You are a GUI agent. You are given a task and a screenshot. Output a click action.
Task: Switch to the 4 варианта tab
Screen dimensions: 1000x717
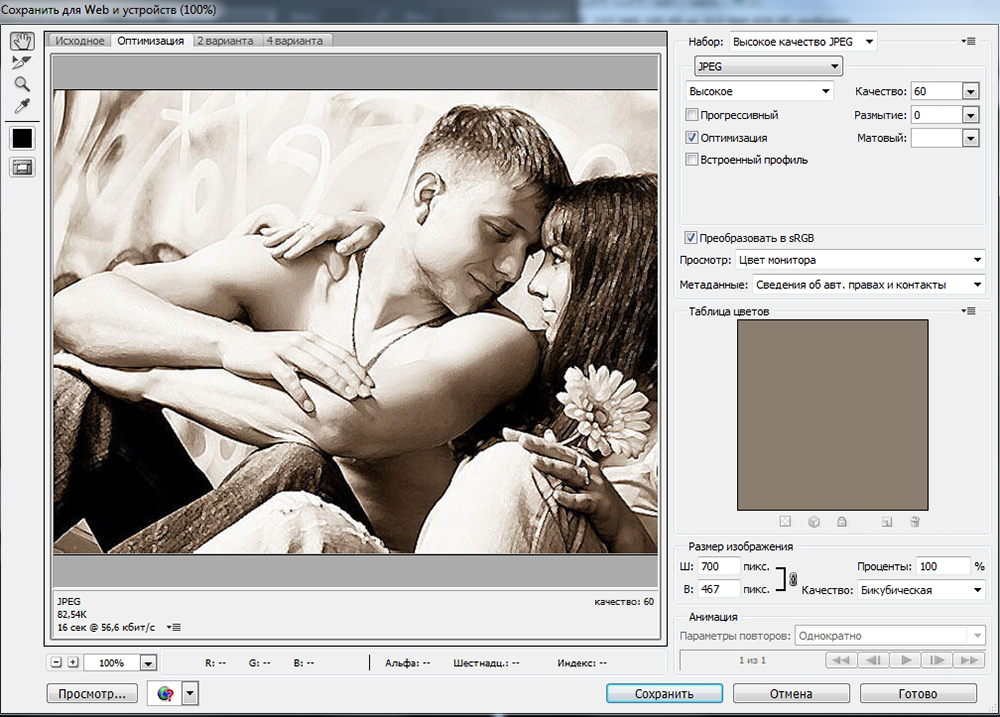point(294,41)
